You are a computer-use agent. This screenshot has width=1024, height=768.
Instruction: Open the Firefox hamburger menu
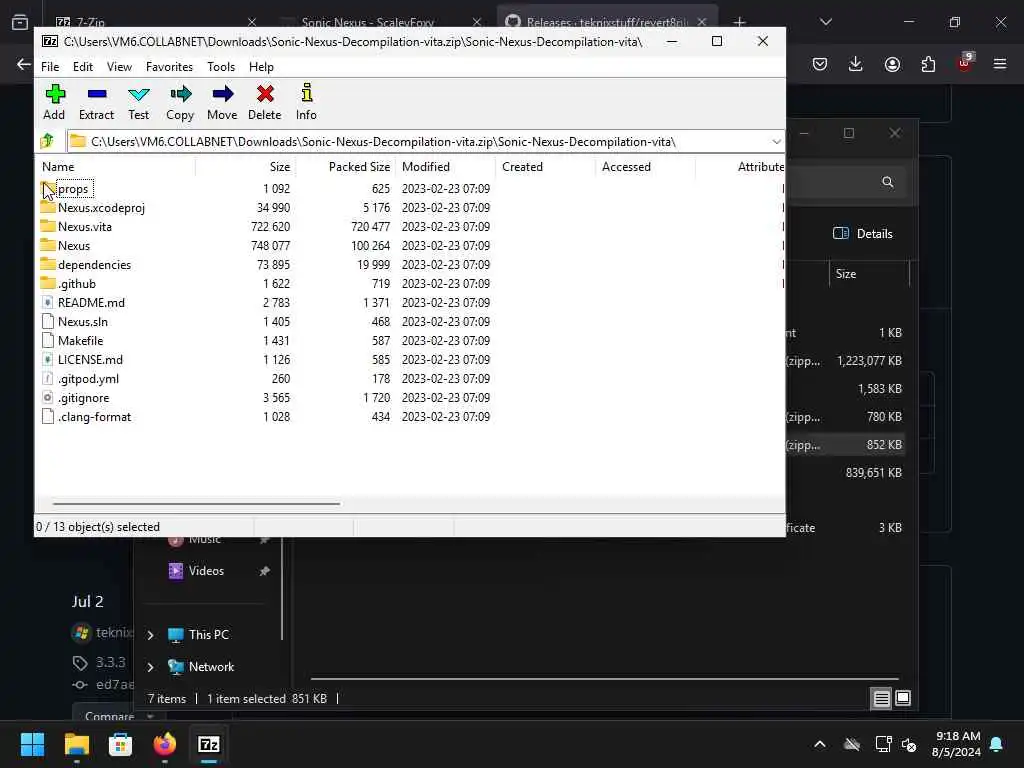pos(1000,64)
